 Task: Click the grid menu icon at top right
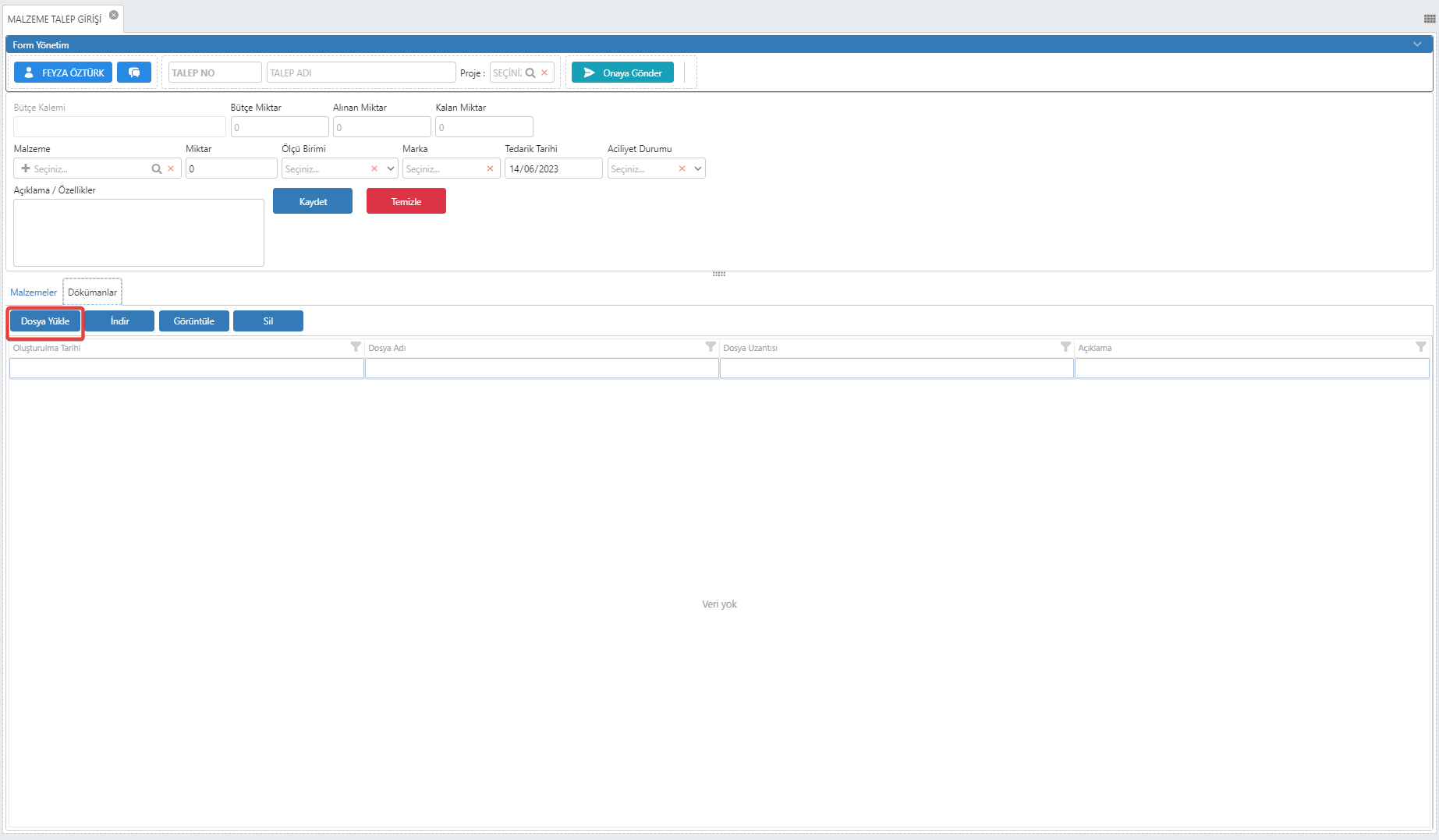pos(1429,19)
